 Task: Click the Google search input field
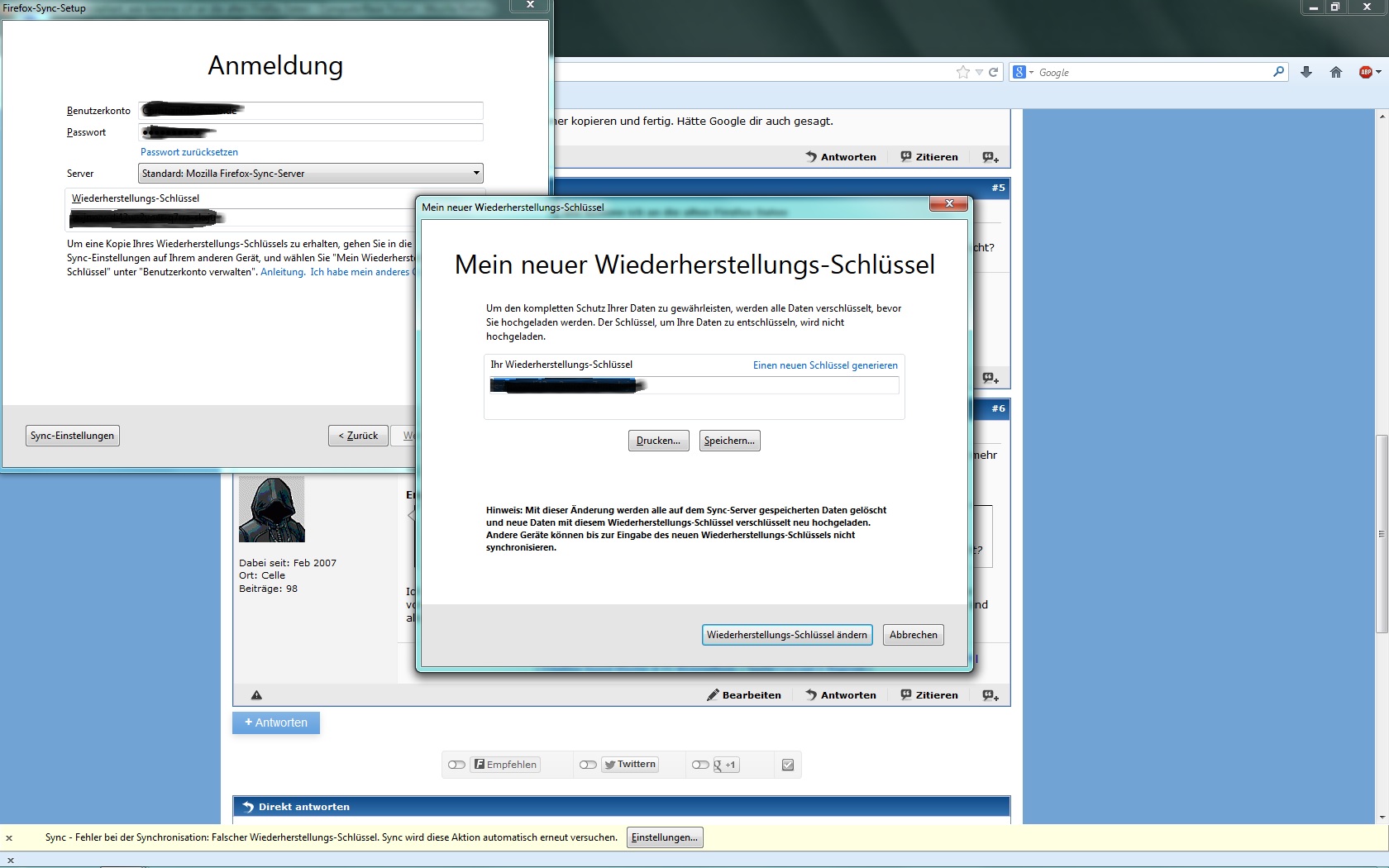coord(1153,72)
